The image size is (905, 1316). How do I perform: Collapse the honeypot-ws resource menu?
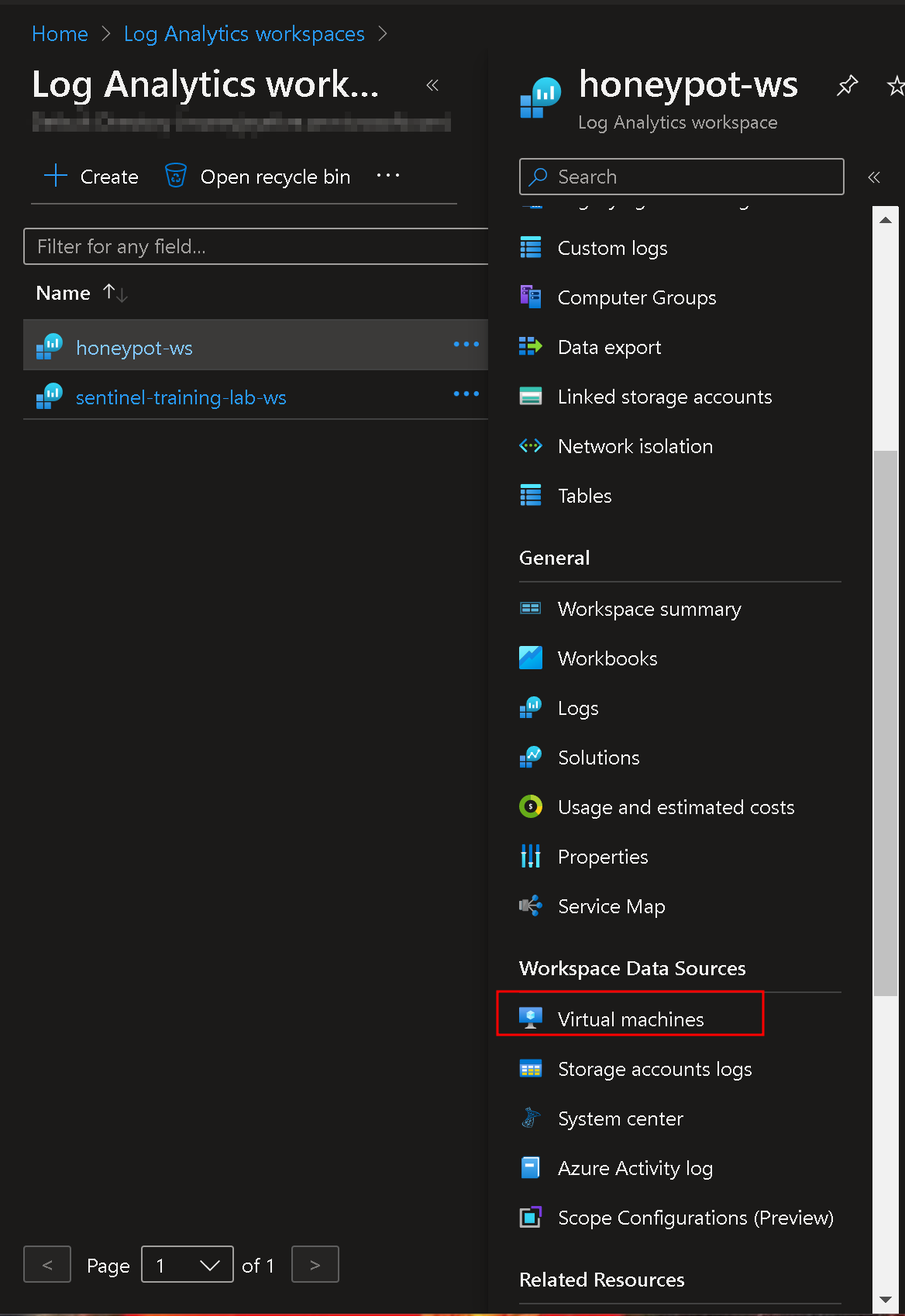[x=874, y=177]
